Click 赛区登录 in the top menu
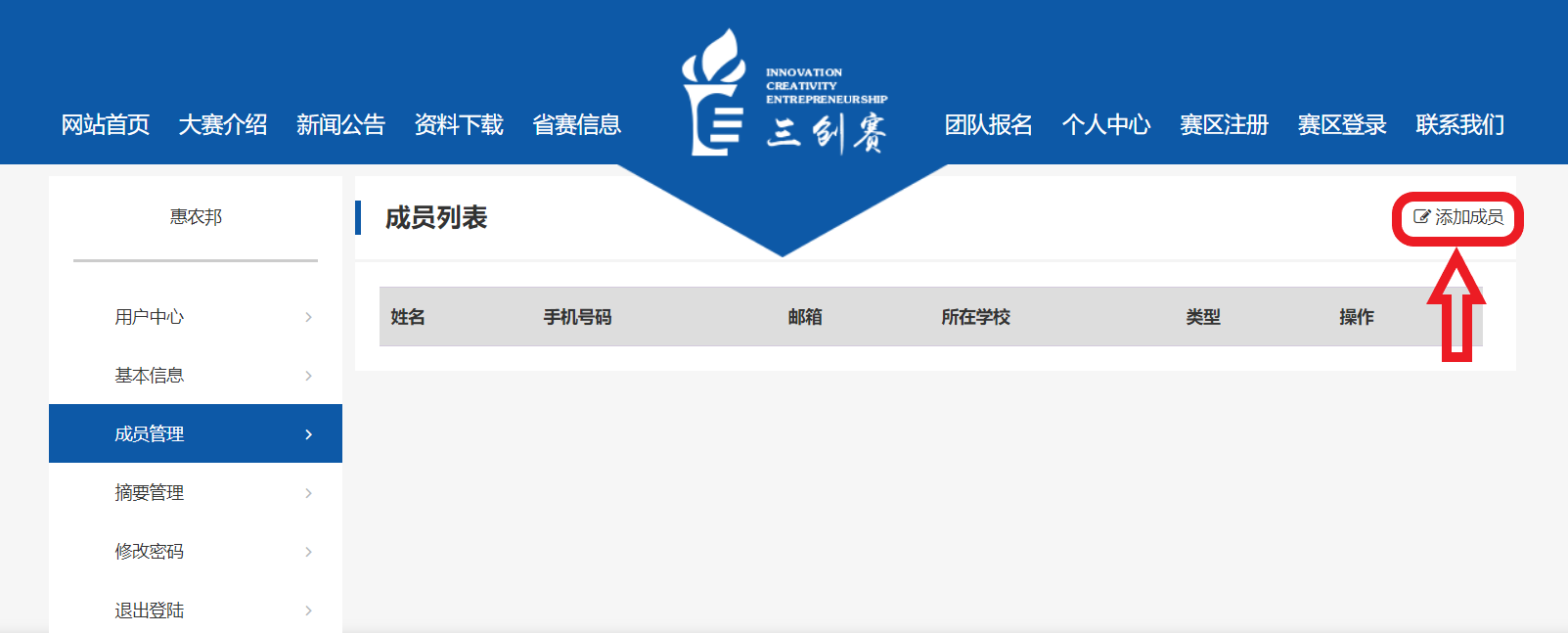The image size is (1568, 633). 1342,125
